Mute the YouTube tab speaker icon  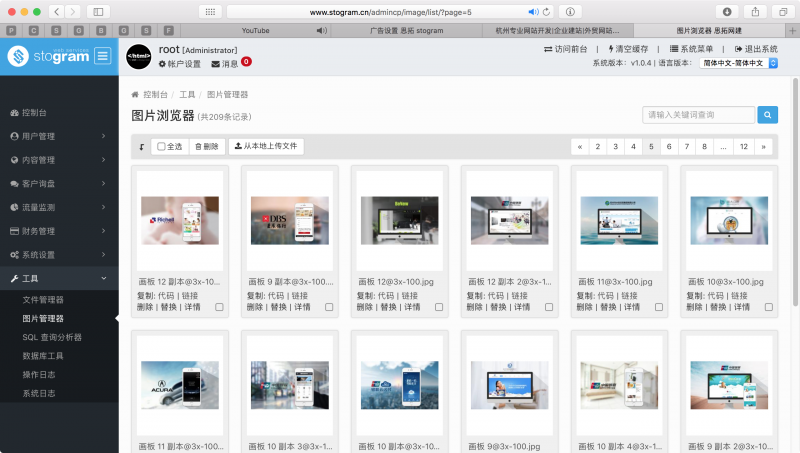coord(321,31)
